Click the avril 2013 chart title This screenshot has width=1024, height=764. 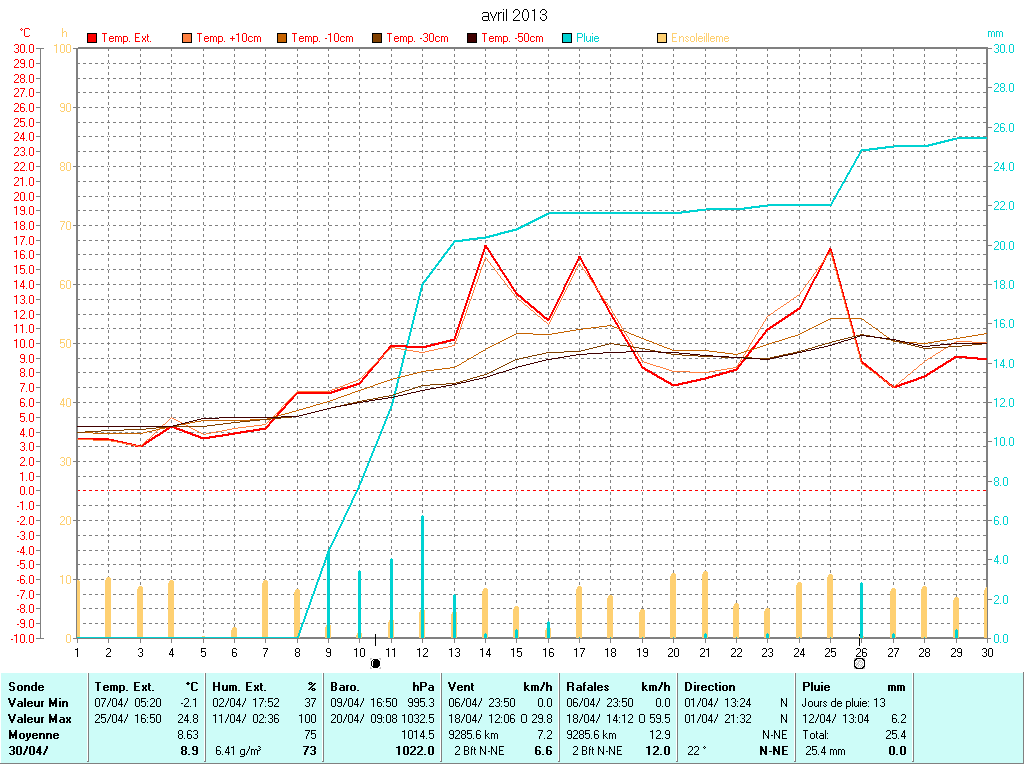513,15
